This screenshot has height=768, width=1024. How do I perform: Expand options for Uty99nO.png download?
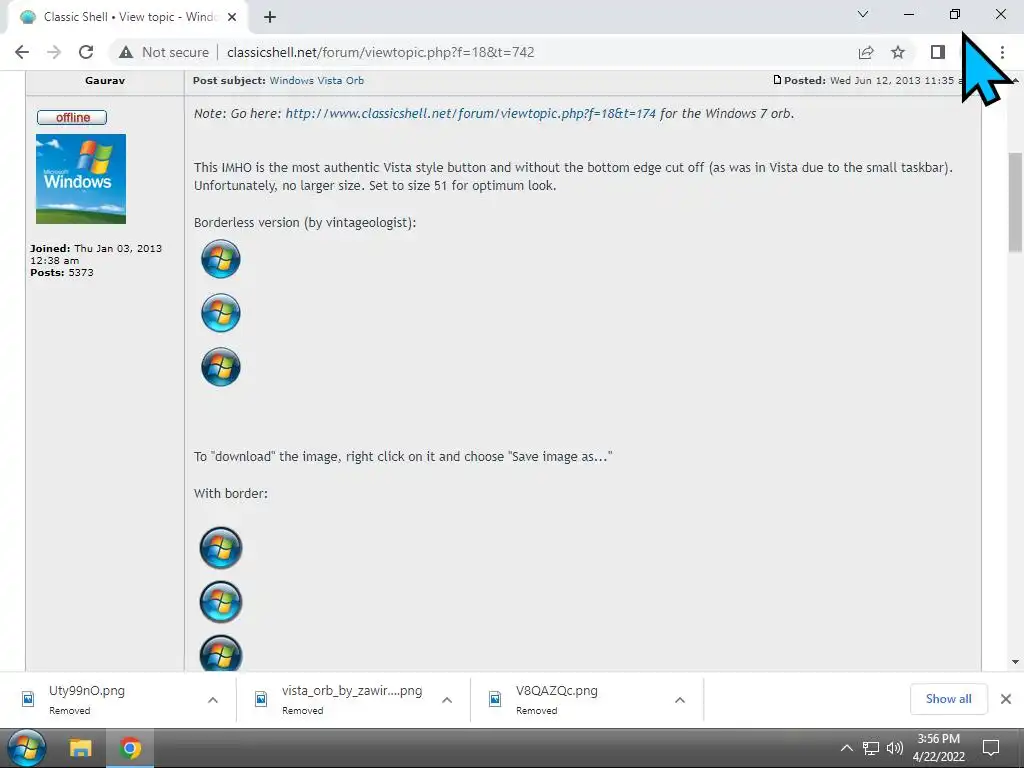coord(213,700)
